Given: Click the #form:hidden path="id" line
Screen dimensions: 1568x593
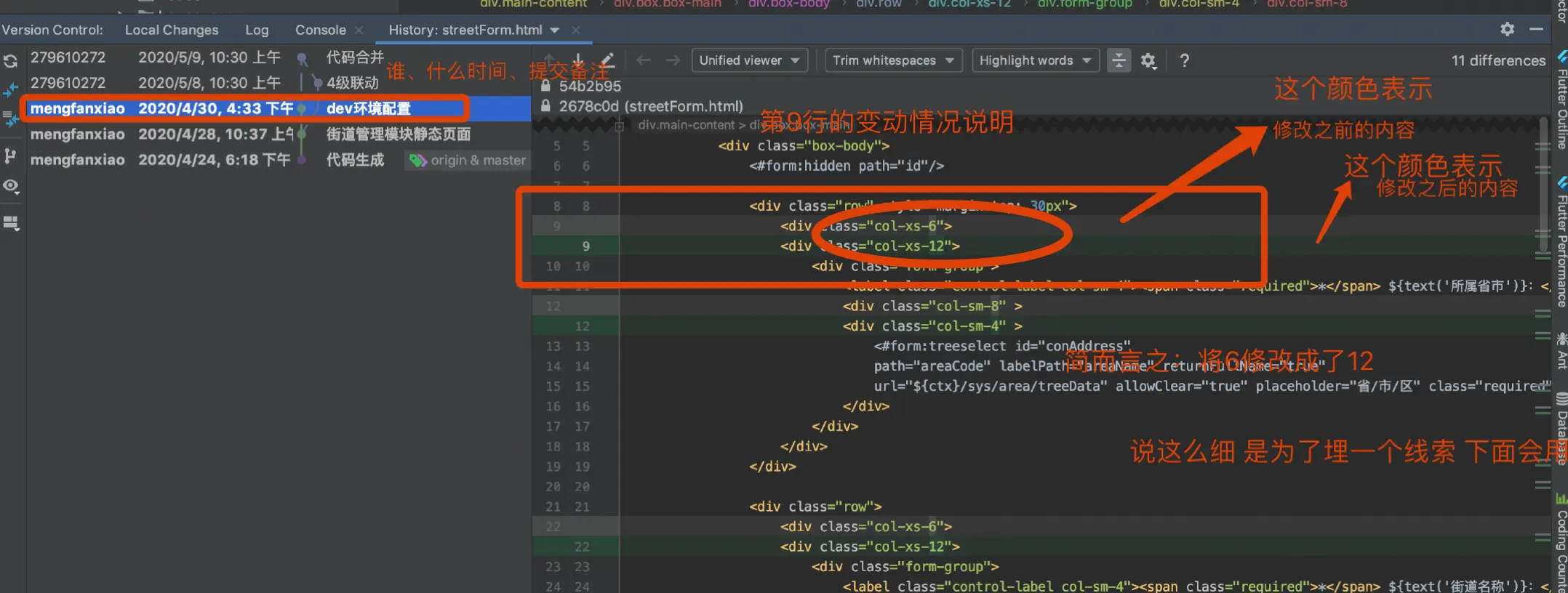Looking at the screenshot, I should click(x=847, y=166).
